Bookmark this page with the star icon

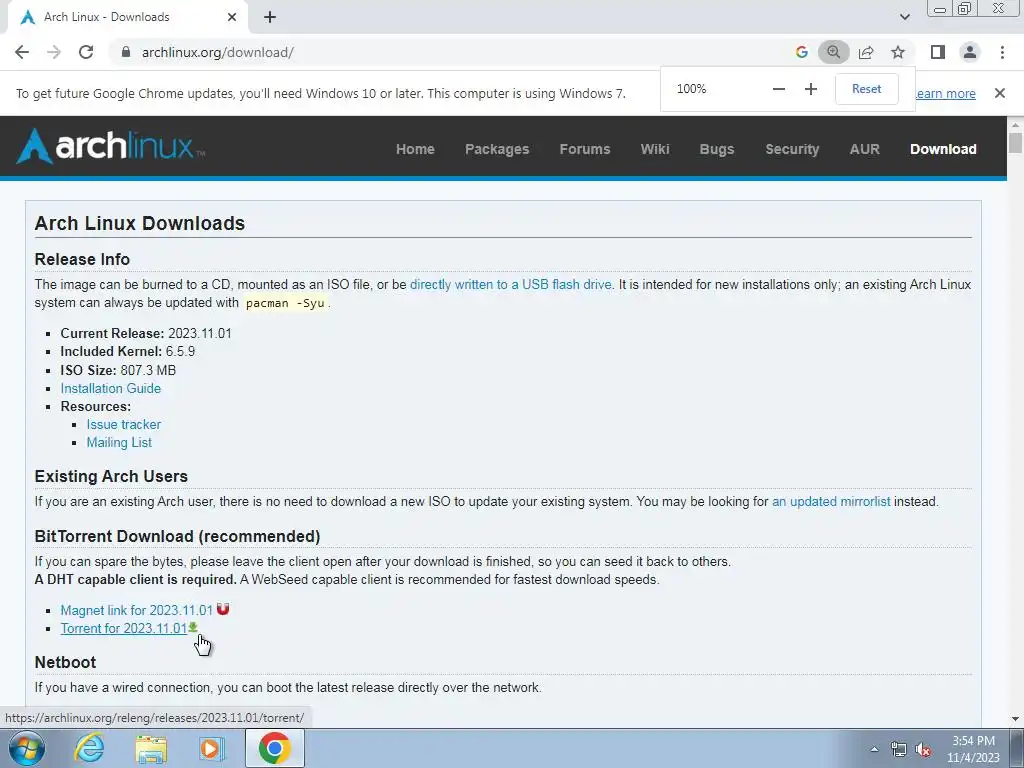[x=898, y=52]
